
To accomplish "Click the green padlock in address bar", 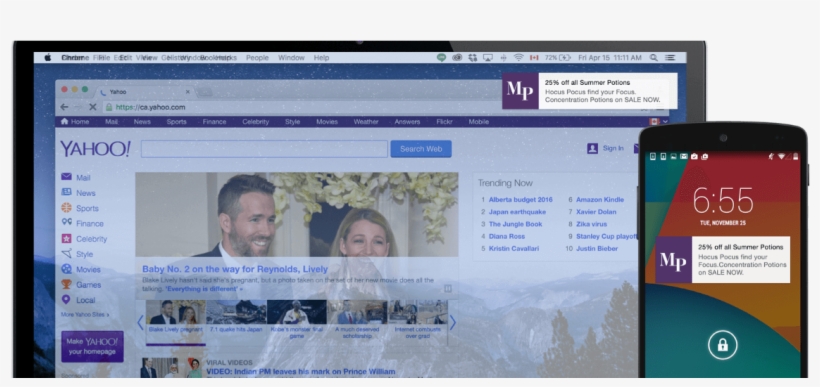I will coord(109,107).
